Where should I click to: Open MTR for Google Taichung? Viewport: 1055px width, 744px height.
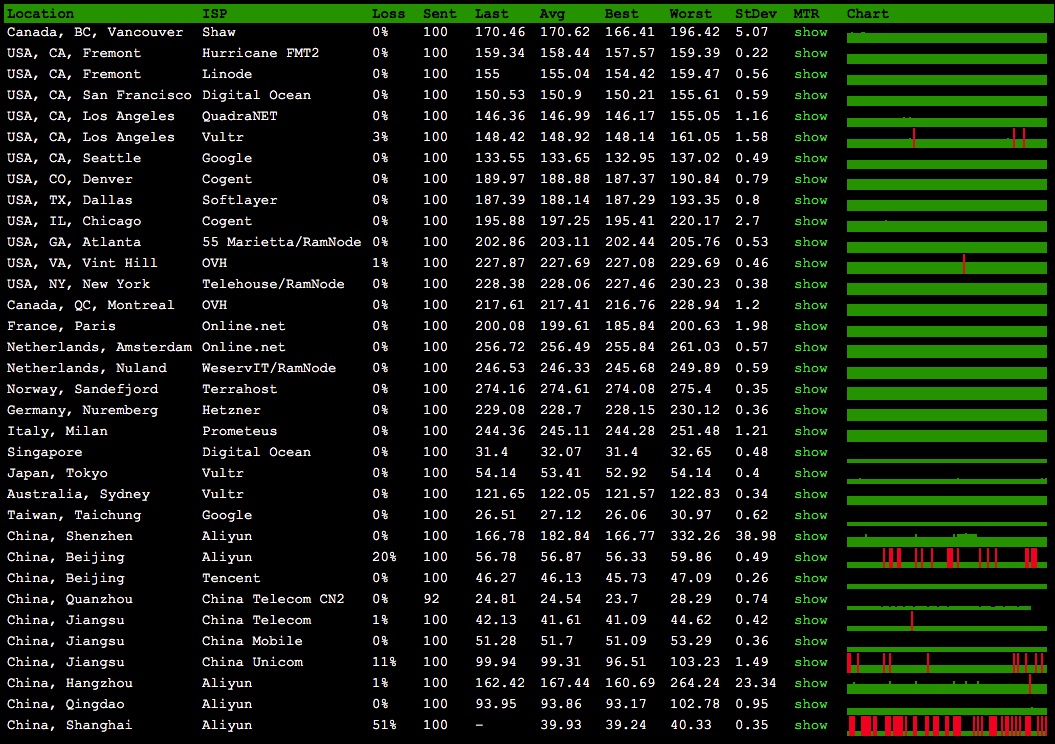click(x=810, y=515)
